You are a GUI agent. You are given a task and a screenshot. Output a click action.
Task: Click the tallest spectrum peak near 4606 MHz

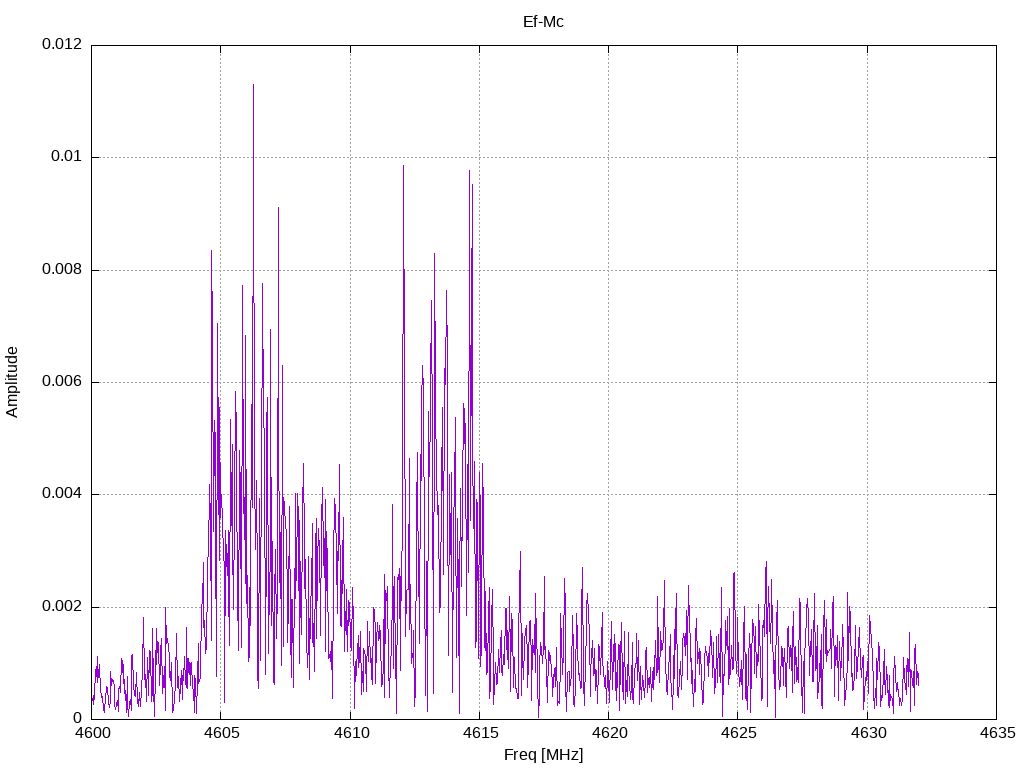(x=253, y=86)
